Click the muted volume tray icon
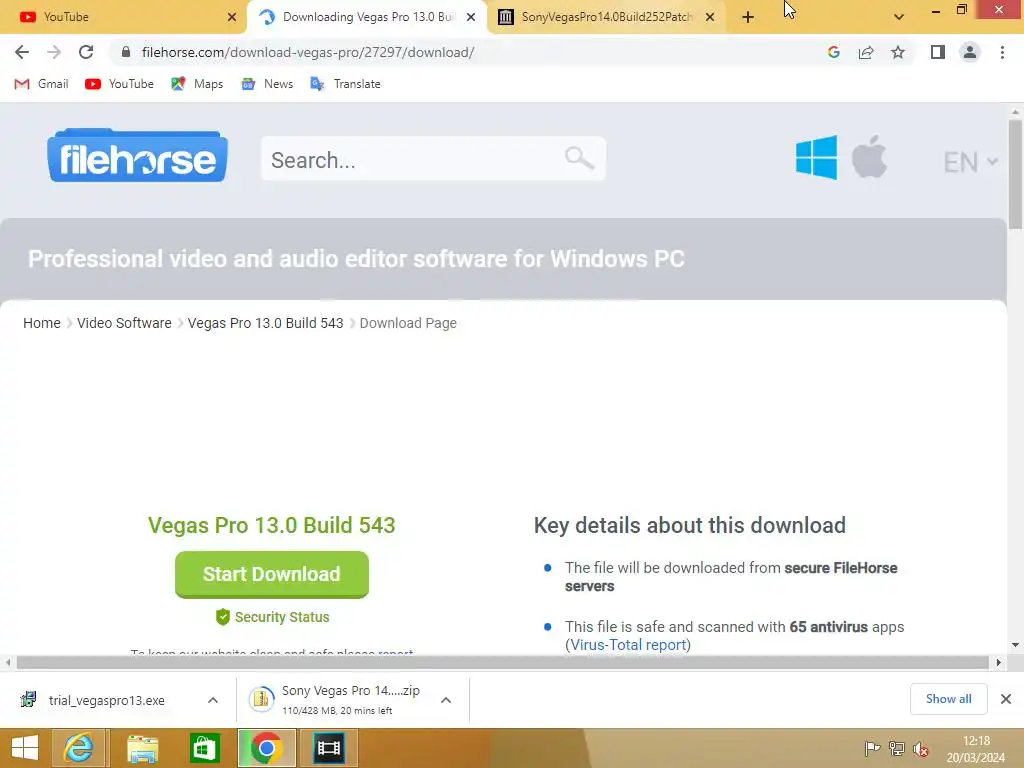The width and height of the screenshot is (1024, 768). pos(921,749)
